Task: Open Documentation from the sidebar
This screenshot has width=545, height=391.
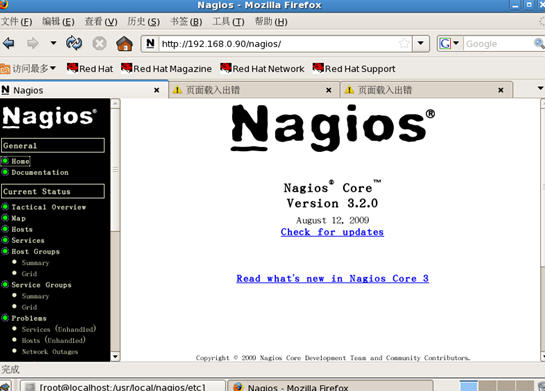Action: pos(40,172)
